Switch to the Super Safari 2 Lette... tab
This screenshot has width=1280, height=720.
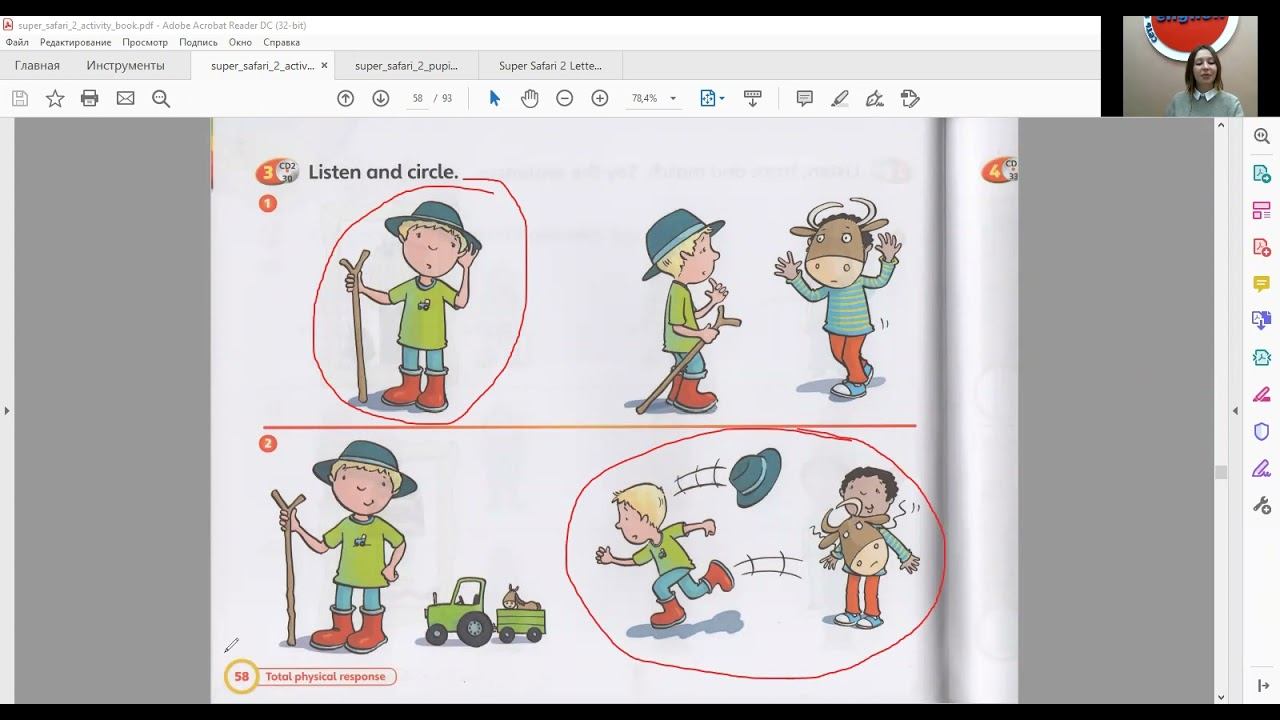(x=550, y=65)
